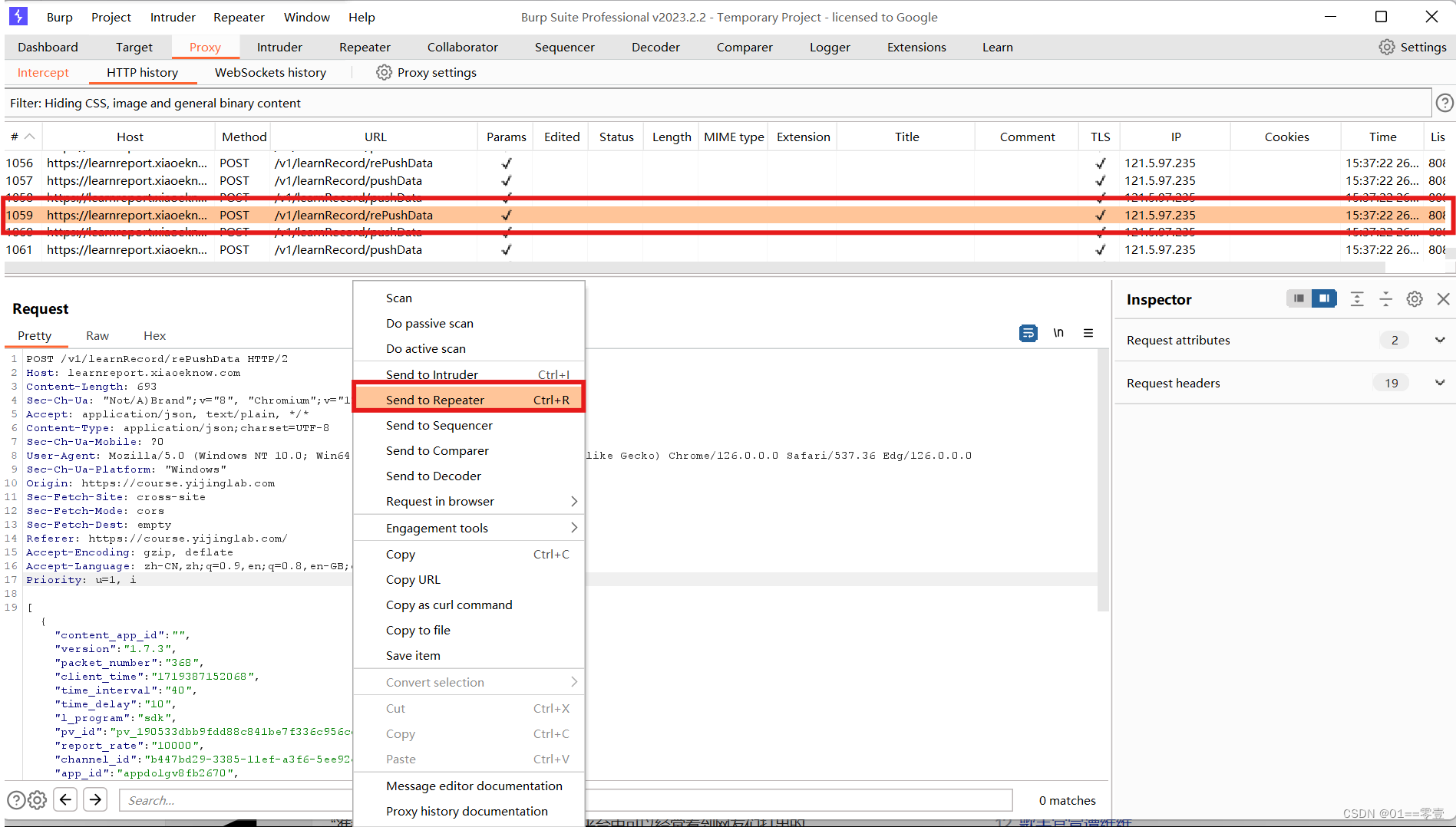Open the Help menu
The image size is (1456, 827).
tap(362, 17)
